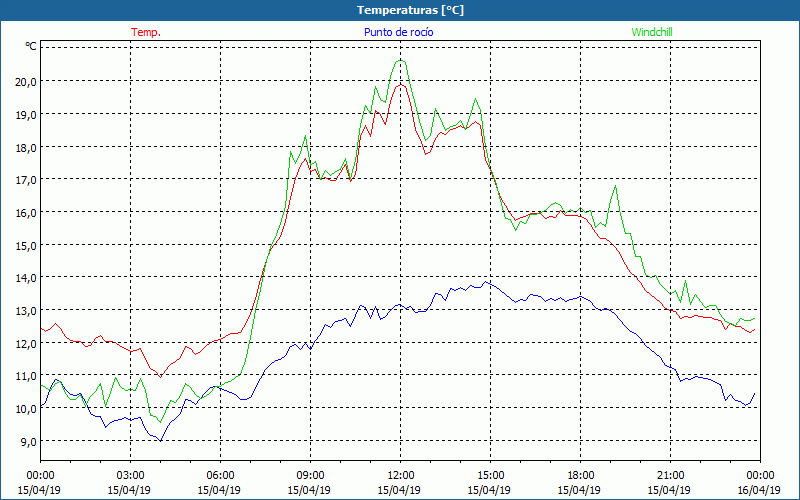
Task: Click the 14,0 y-axis value
Action: [x=27, y=278]
